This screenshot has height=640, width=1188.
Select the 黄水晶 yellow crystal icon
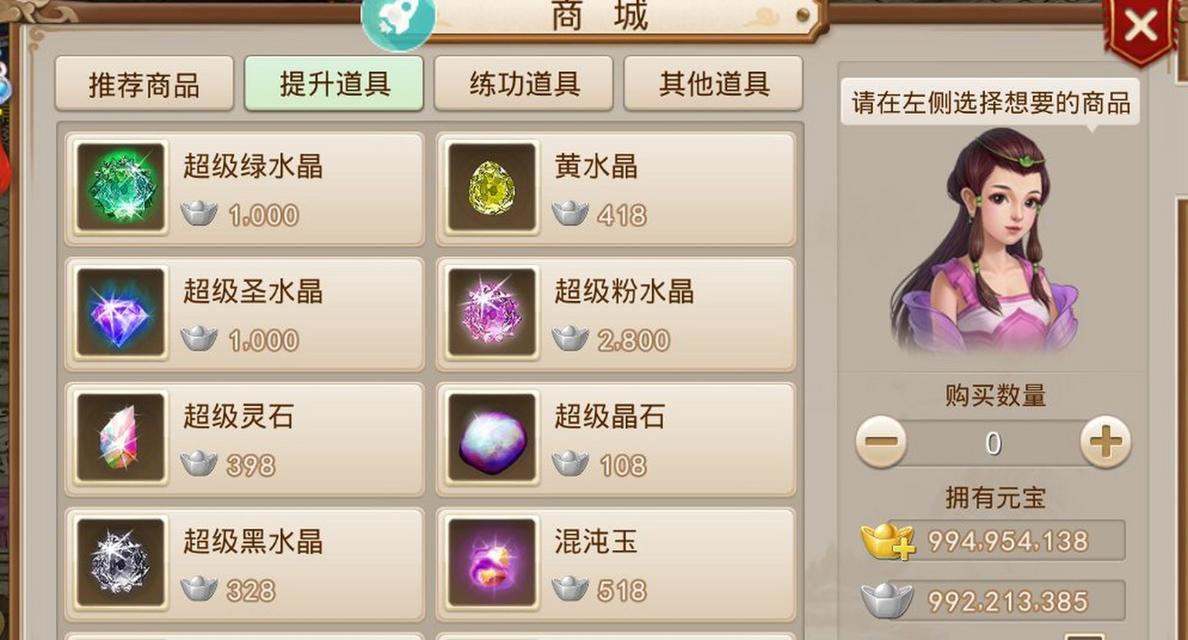pyautogui.click(x=492, y=187)
